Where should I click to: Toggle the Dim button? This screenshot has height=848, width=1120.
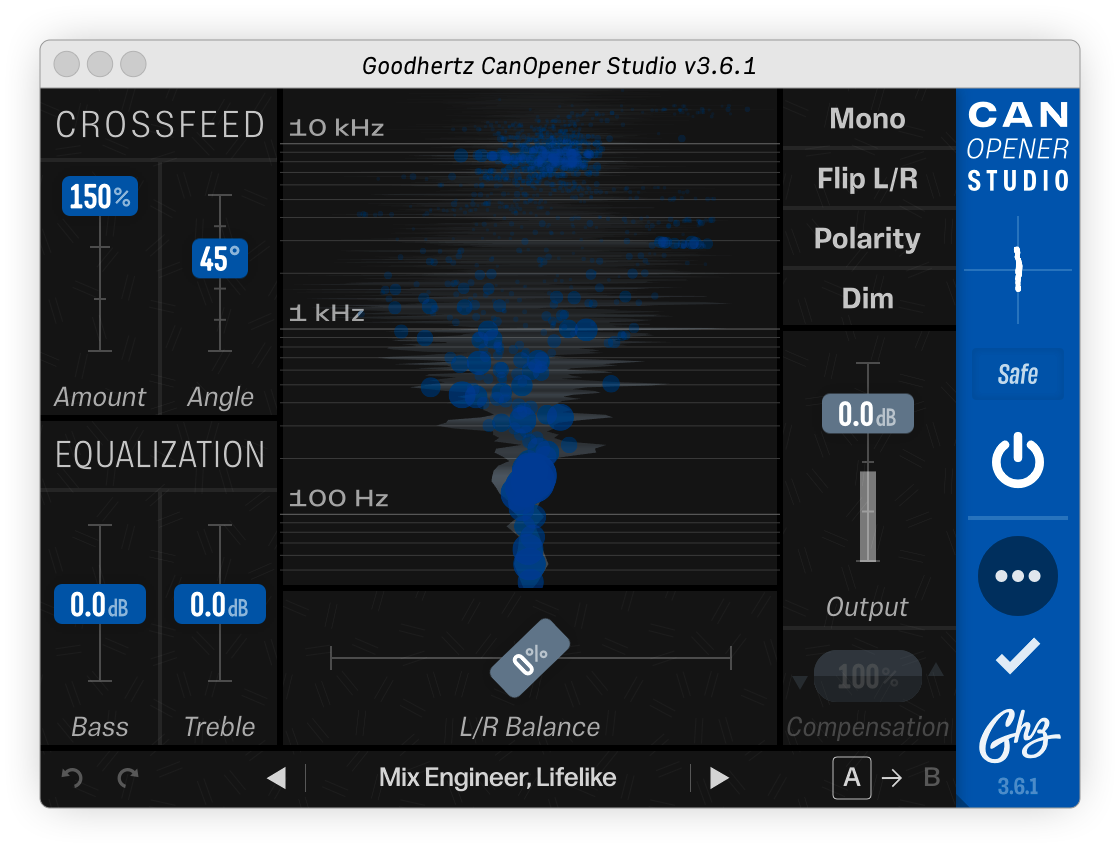[869, 299]
